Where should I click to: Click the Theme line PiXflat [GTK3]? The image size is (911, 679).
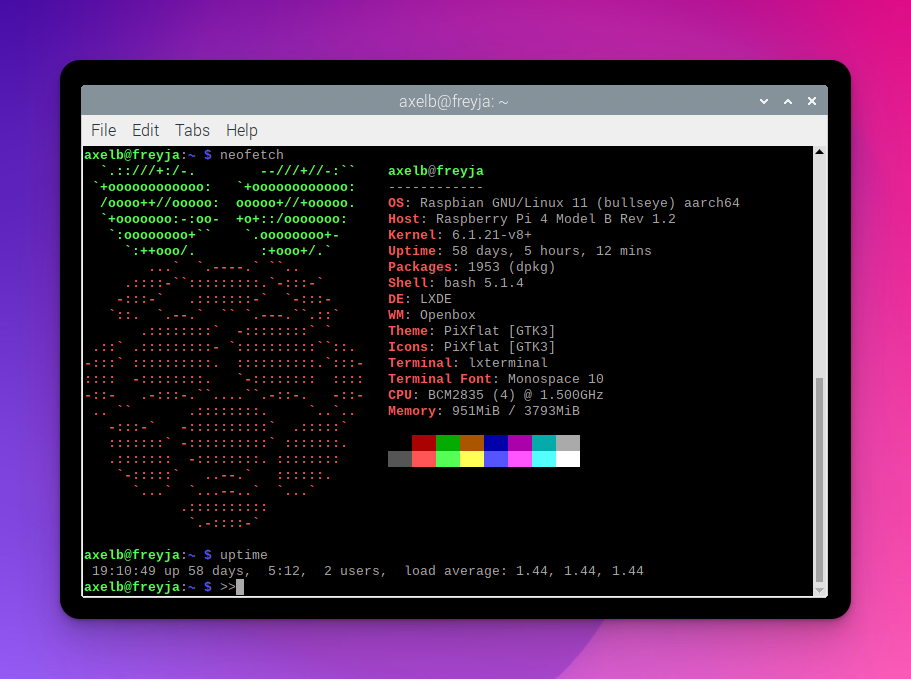tap(472, 330)
